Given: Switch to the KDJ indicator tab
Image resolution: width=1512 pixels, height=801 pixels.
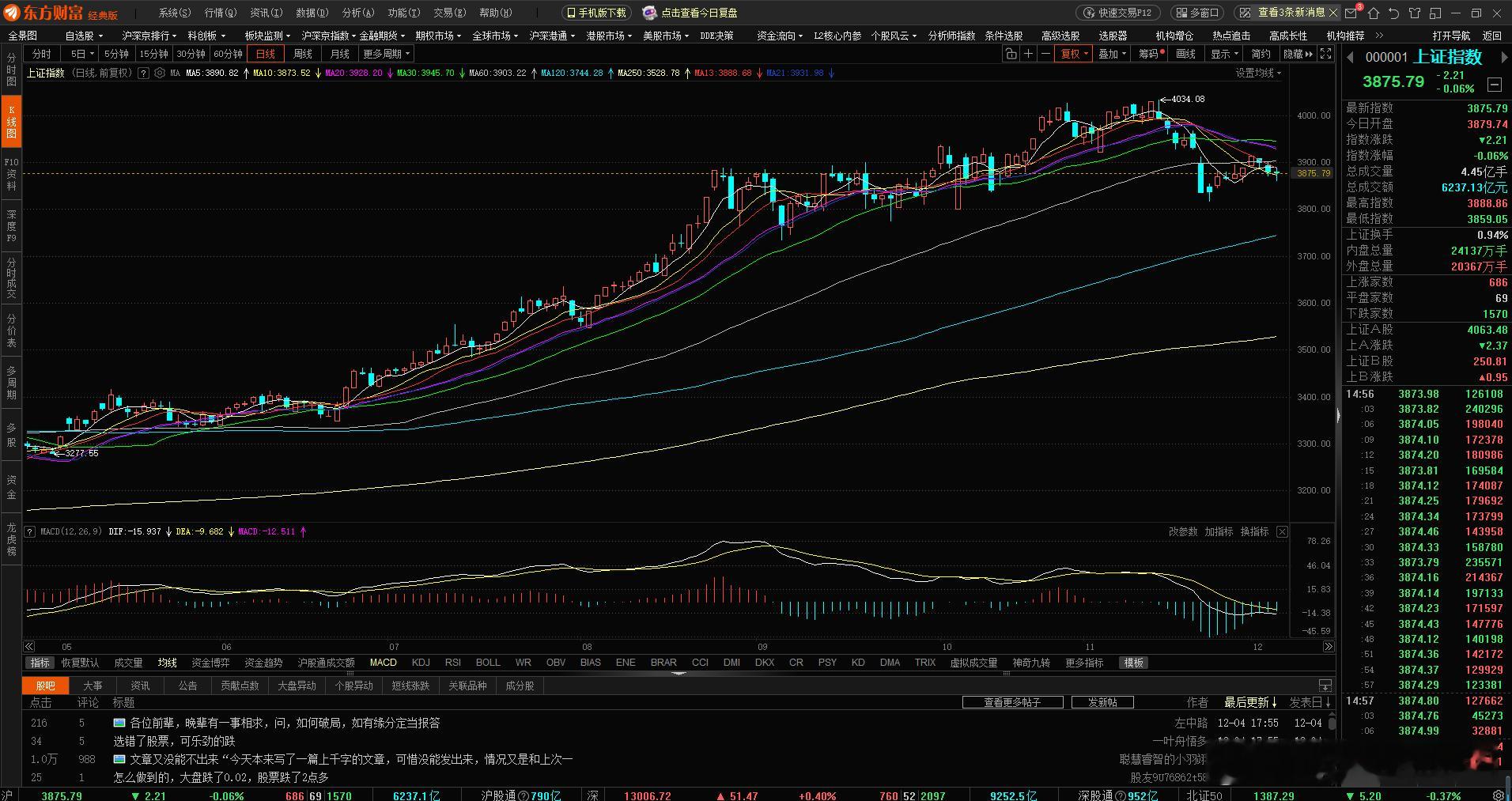Looking at the screenshot, I should [x=421, y=663].
